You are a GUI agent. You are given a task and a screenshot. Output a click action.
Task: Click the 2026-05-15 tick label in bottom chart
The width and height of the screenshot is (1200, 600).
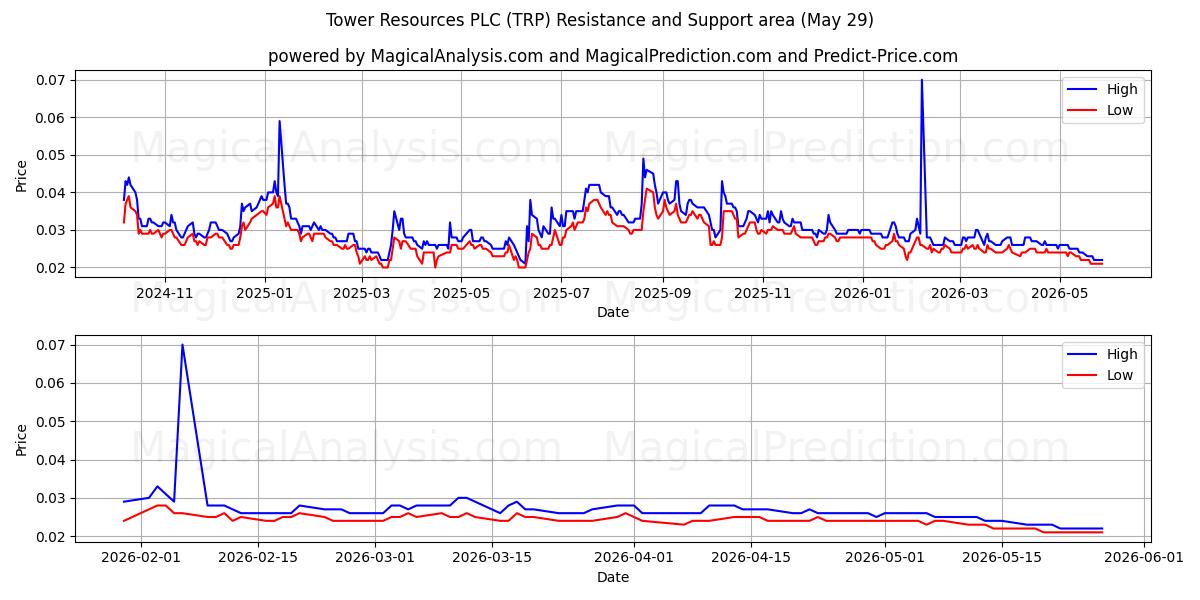coord(1002,558)
